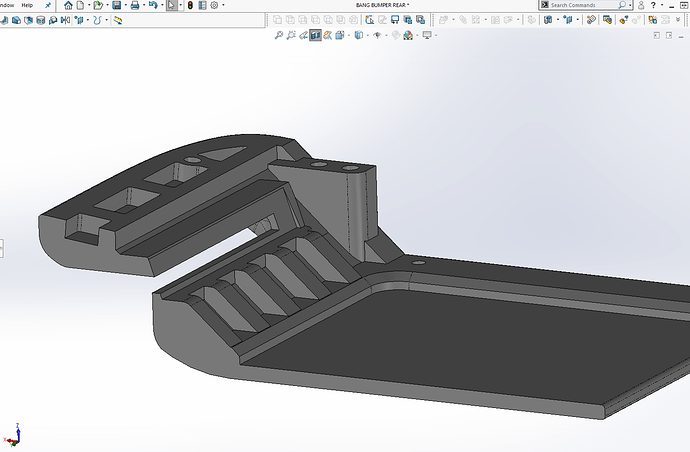Click the Instant3D ruler icon
The height and width of the screenshot is (452, 690).
pyautogui.click(x=117, y=20)
